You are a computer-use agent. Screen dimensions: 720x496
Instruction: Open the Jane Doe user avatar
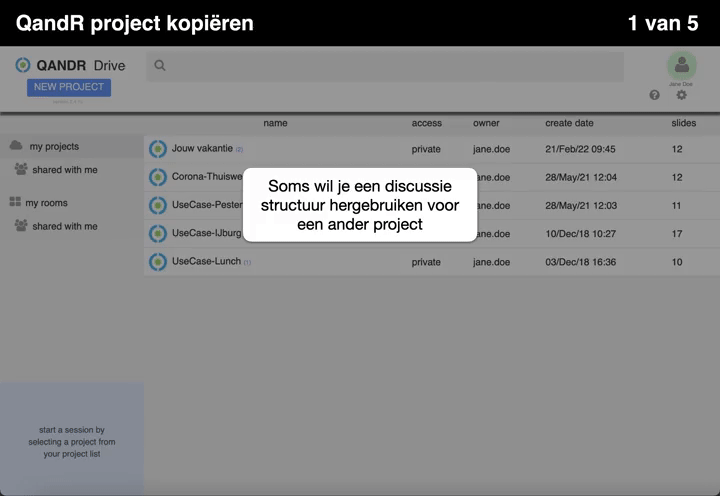coord(681,65)
